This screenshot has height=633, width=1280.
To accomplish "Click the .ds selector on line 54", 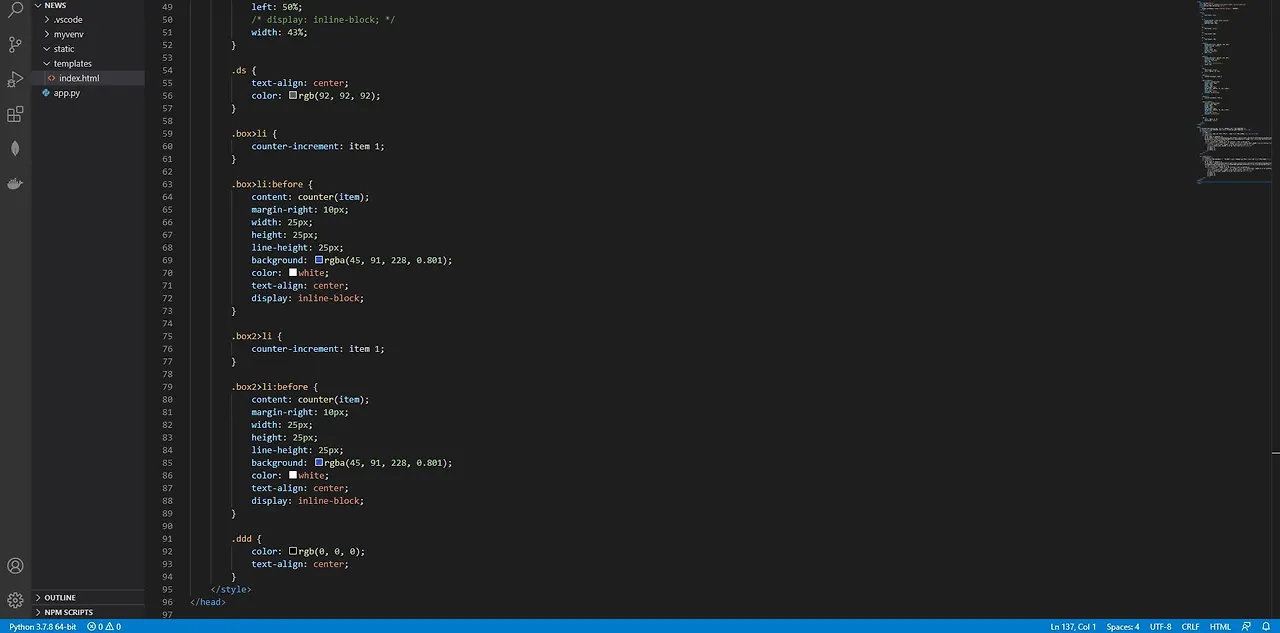I will tap(239, 70).
